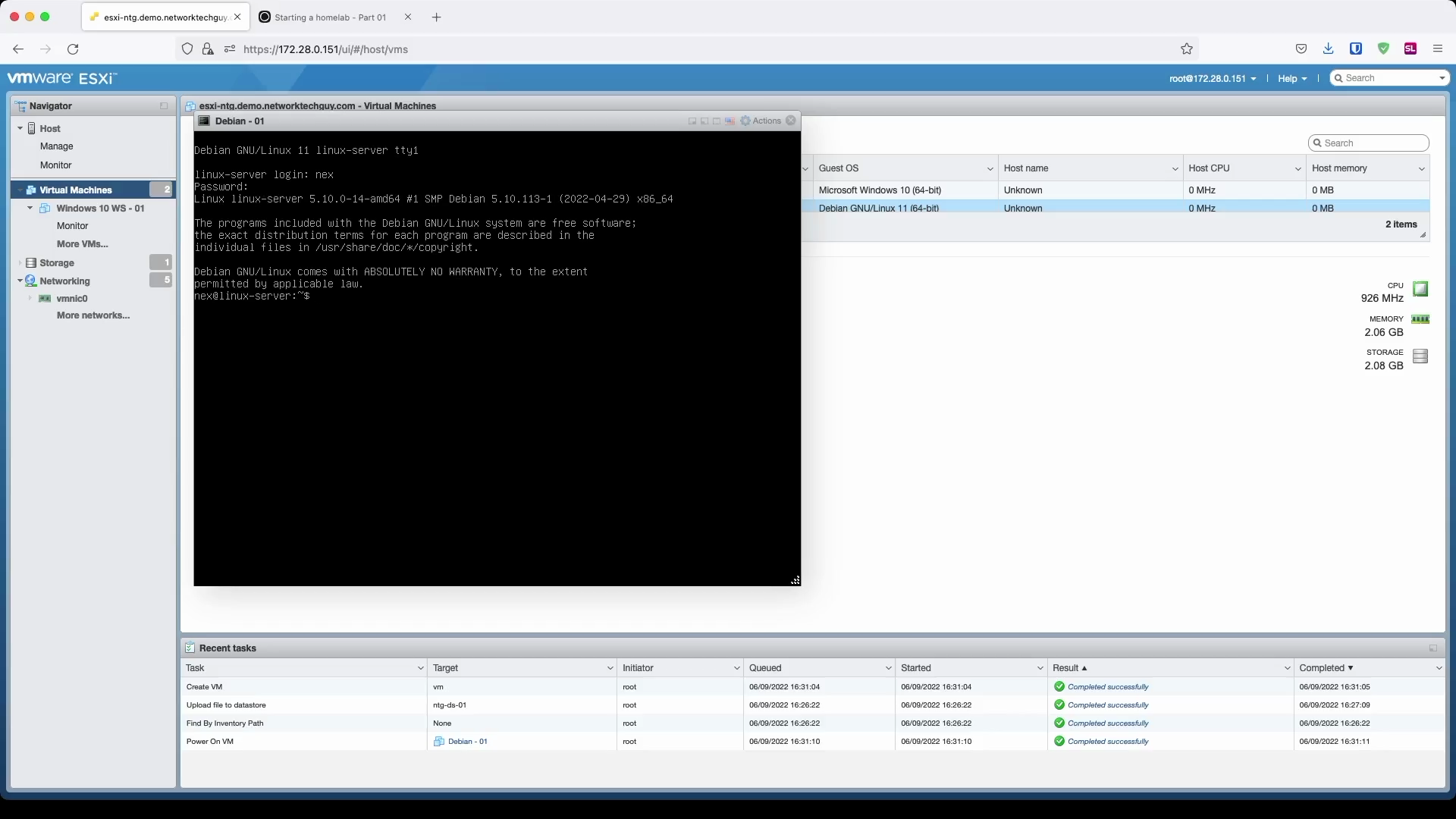Image resolution: width=1456 pixels, height=819 pixels.
Task: Click the More VMs... link
Action: (82, 244)
